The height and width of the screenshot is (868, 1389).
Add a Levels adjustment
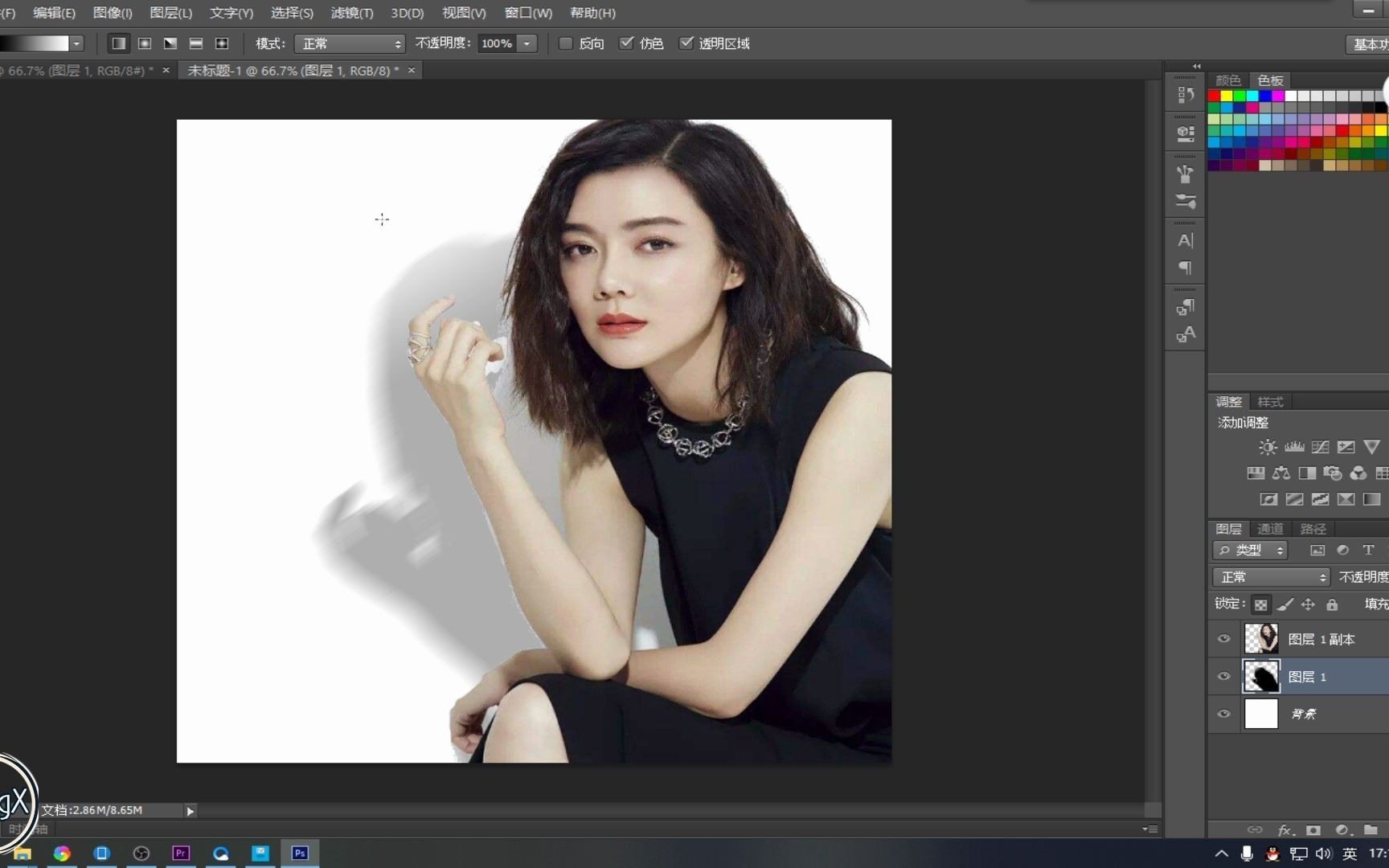1294,447
